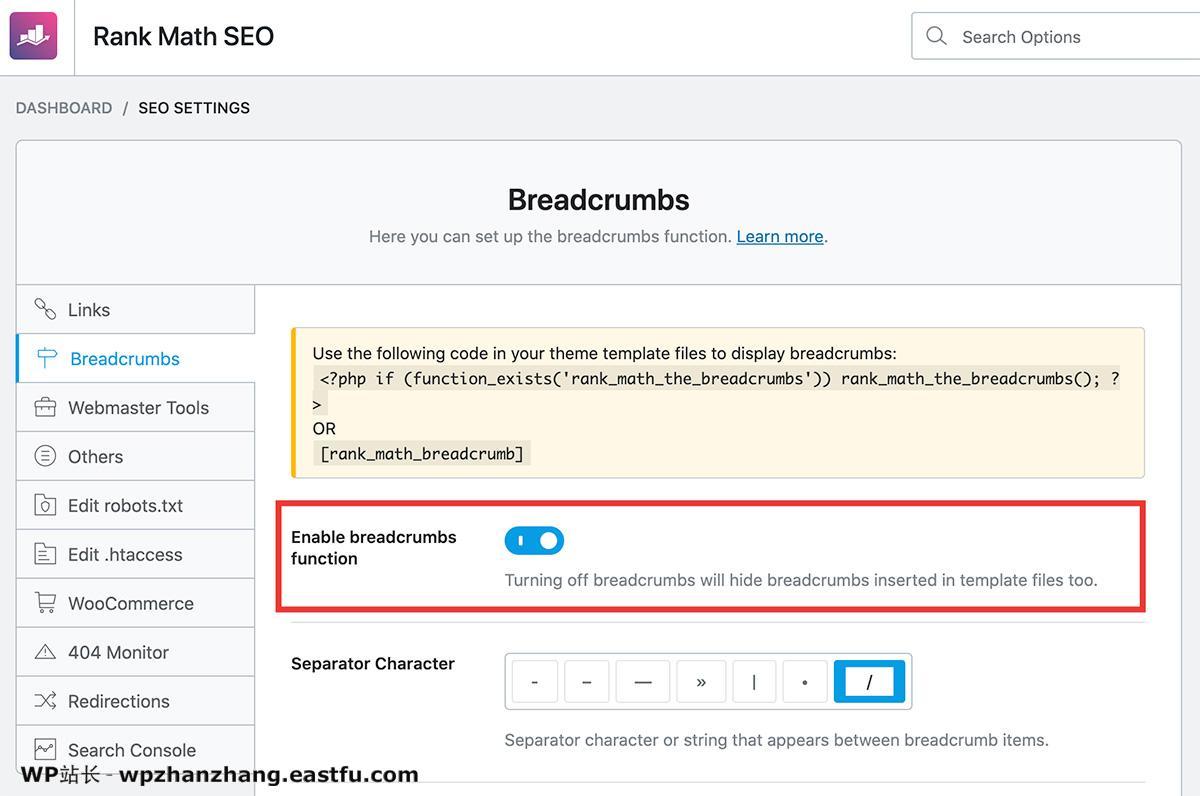This screenshot has height=796, width=1200.
Task: Click the Links chain icon
Action: (45, 309)
